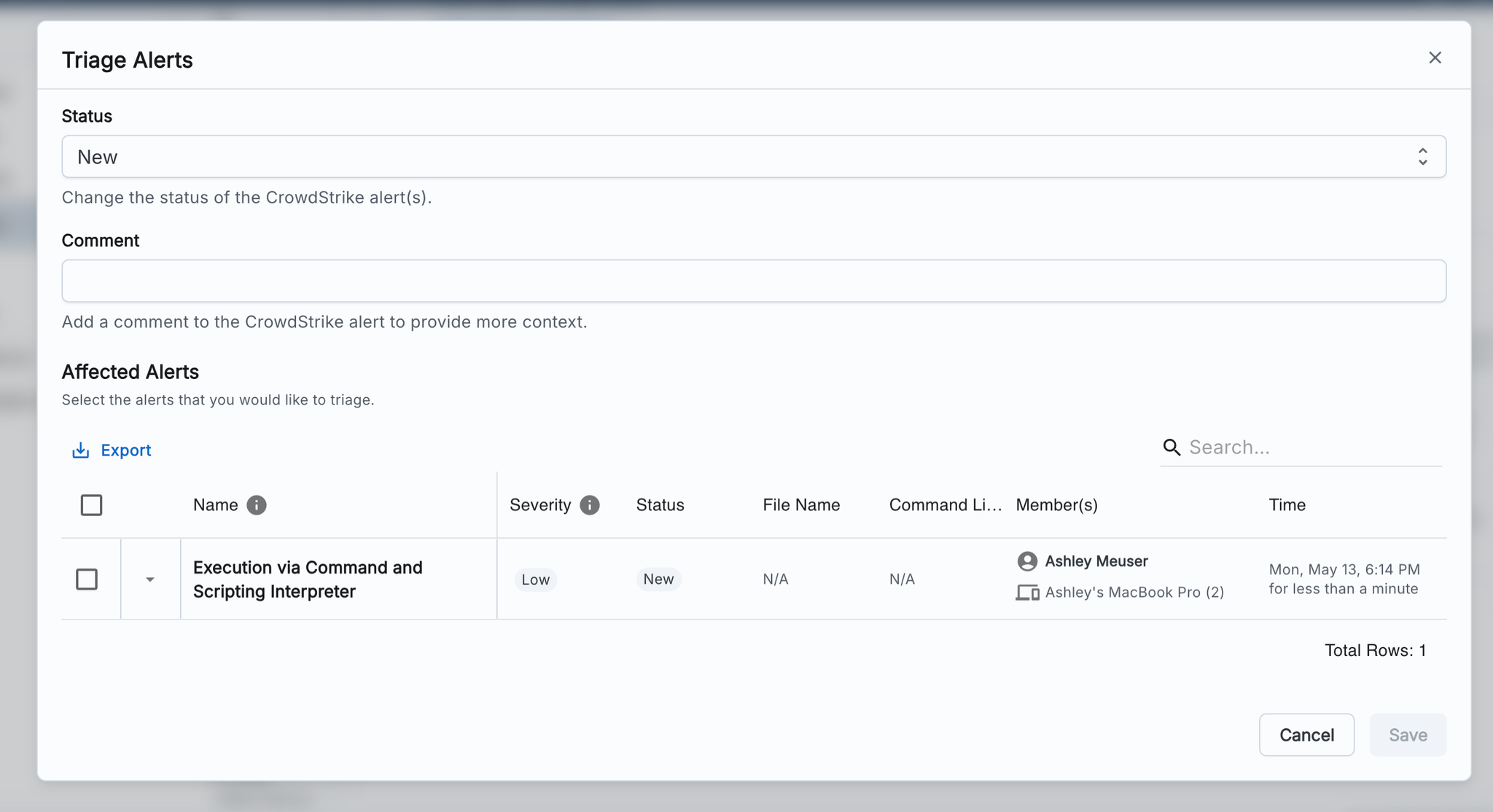Click the Export download icon
The width and height of the screenshot is (1493, 812).
(x=80, y=450)
